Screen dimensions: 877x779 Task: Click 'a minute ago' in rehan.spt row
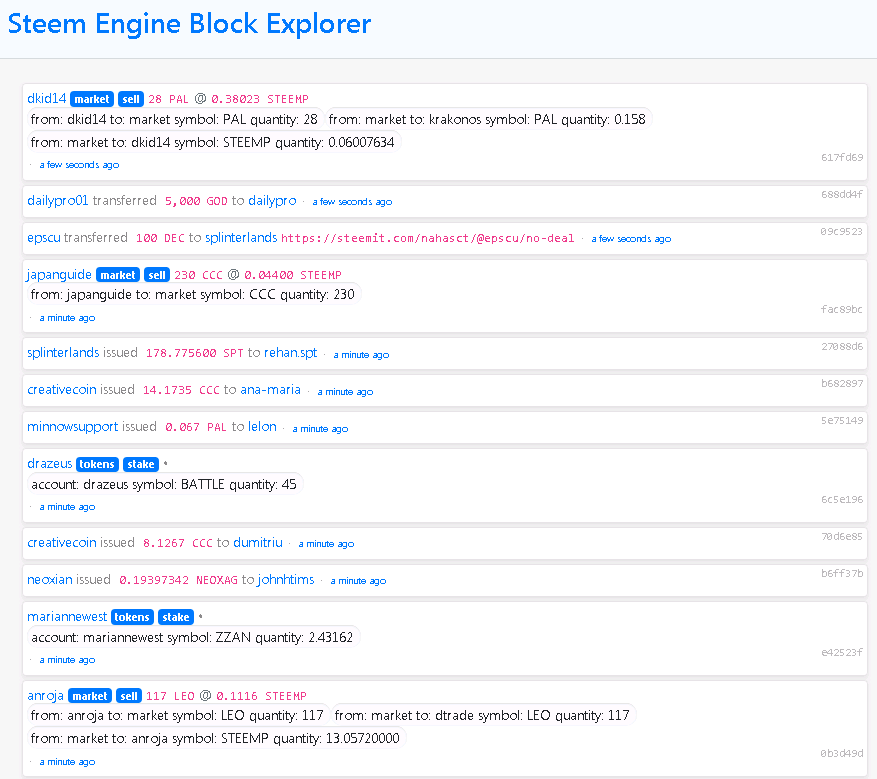coord(361,355)
